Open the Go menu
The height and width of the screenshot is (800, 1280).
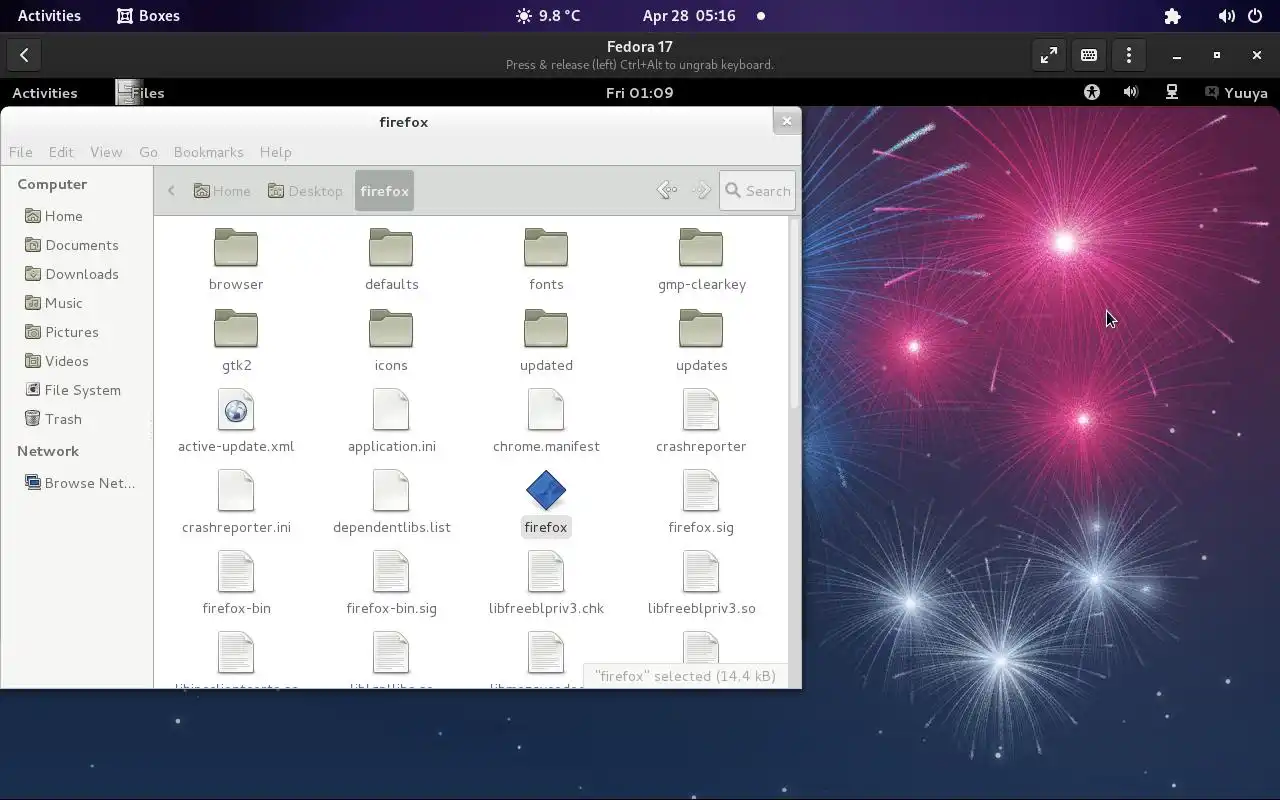coord(148,152)
